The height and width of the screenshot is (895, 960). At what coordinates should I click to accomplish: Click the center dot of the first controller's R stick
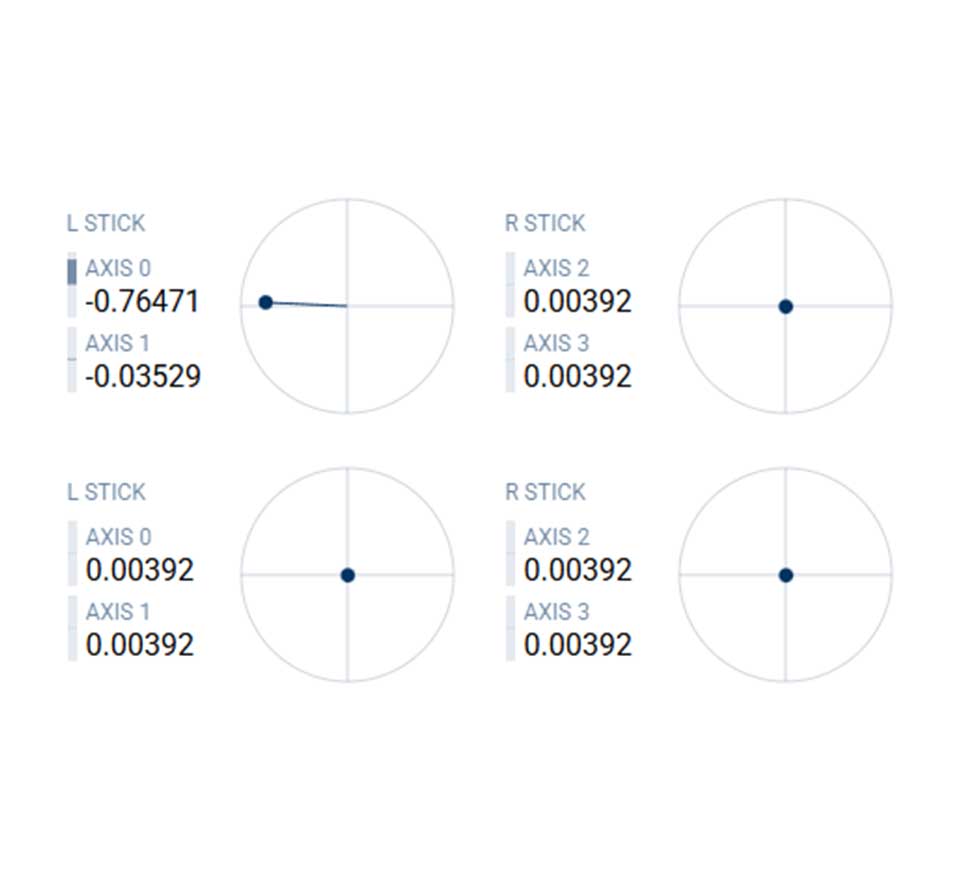pyautogui.click(x=786, y=307)
